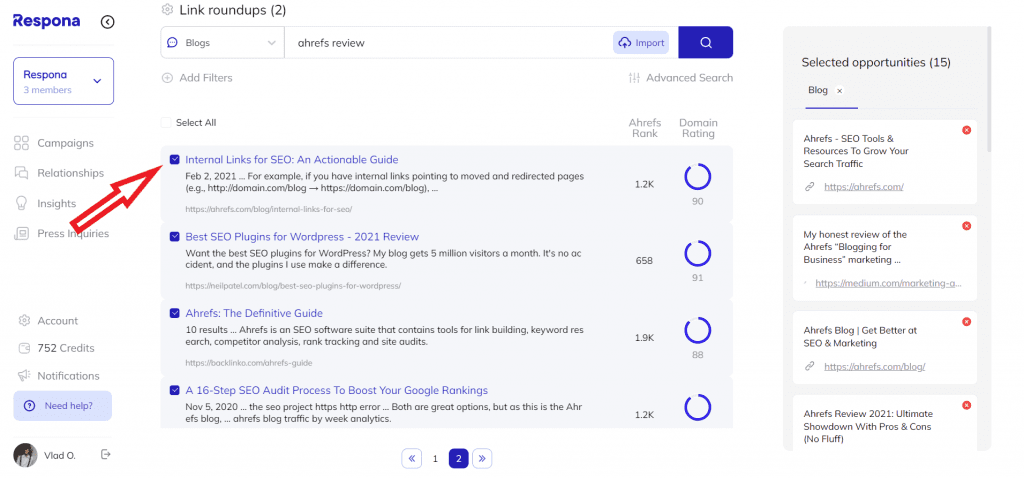Image resolution: width=1024 pixels, height=478 pixels.
Task: Click the Selected opportunities panel scrollbar
Action: [989, 88]
